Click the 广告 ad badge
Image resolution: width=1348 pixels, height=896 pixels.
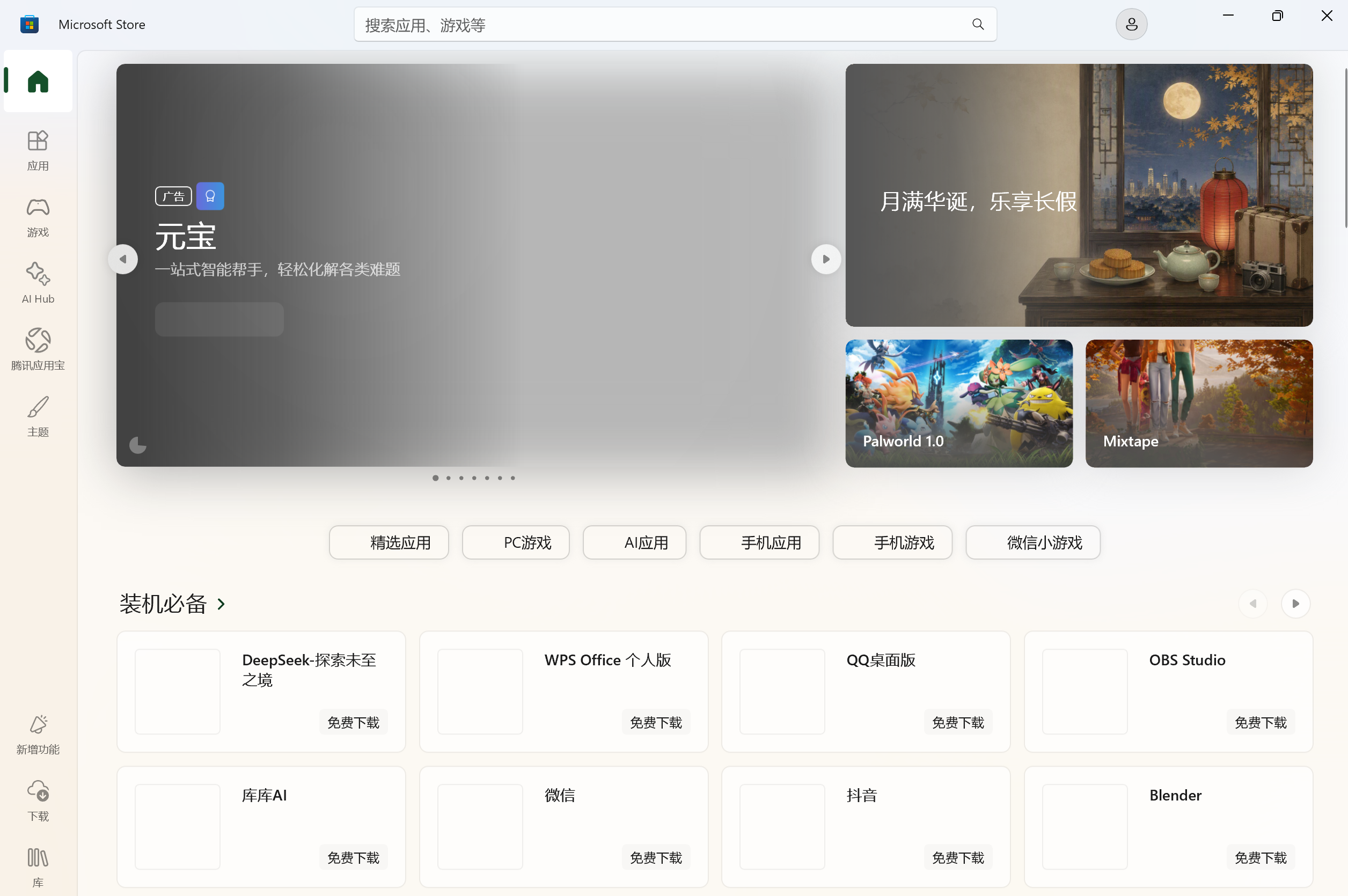click(x=173, y=196)
